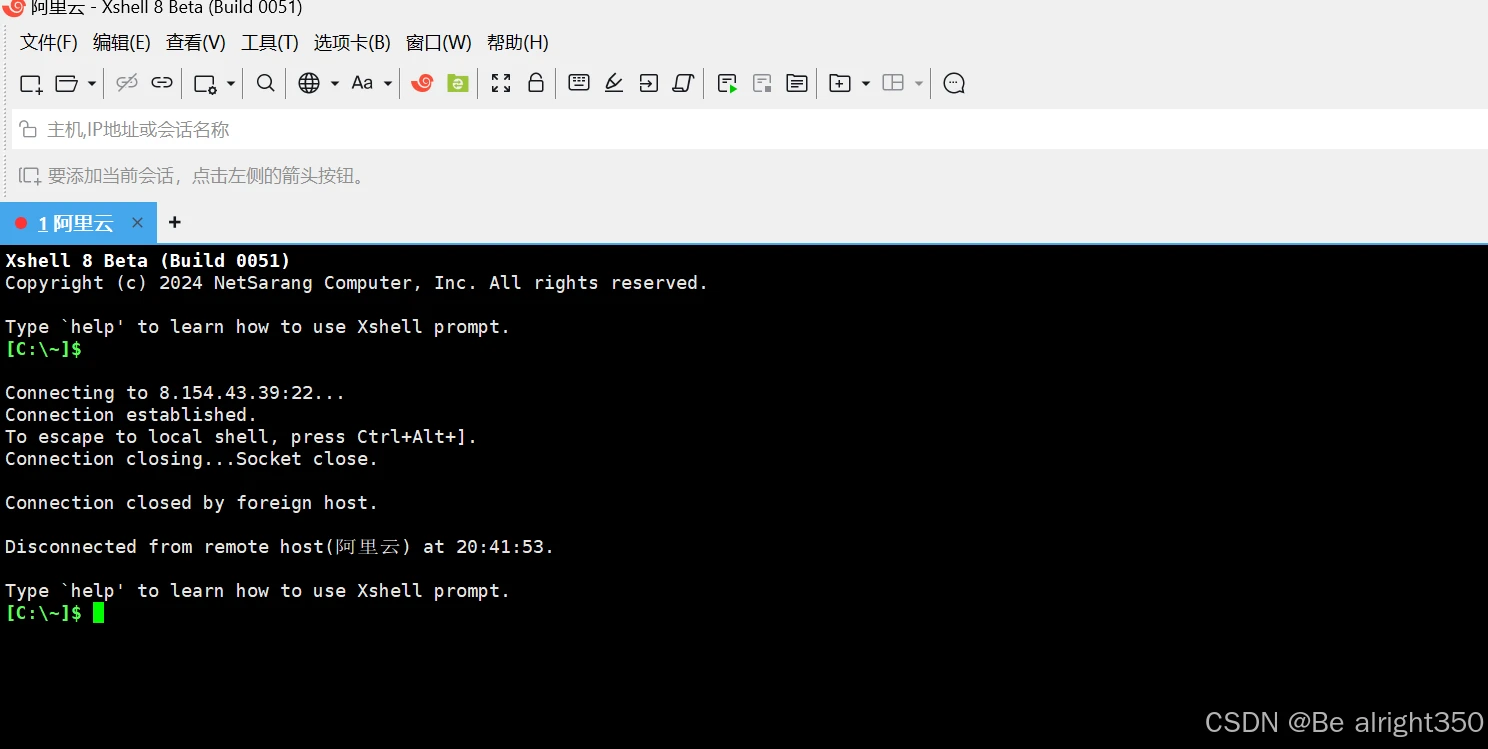
Task: Launch the green Xftp folder icon
Action: coord(457,83)
